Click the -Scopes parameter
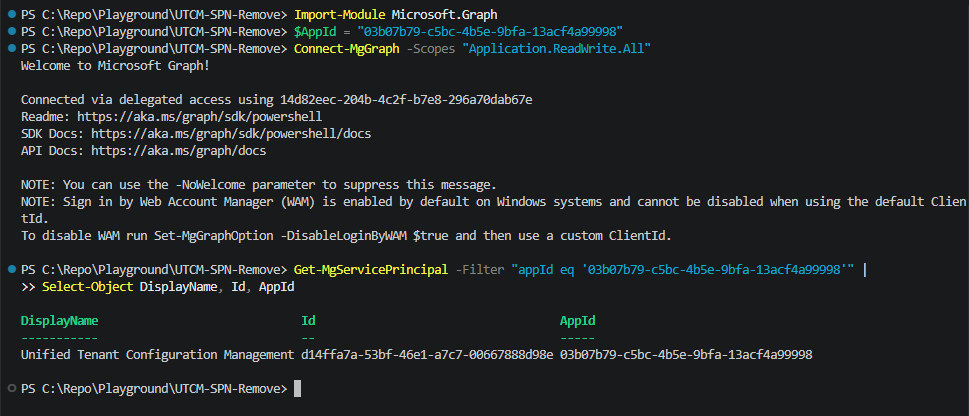Image resolution: width=969 pixels, height=416 pixels. [x=430, y=49]
